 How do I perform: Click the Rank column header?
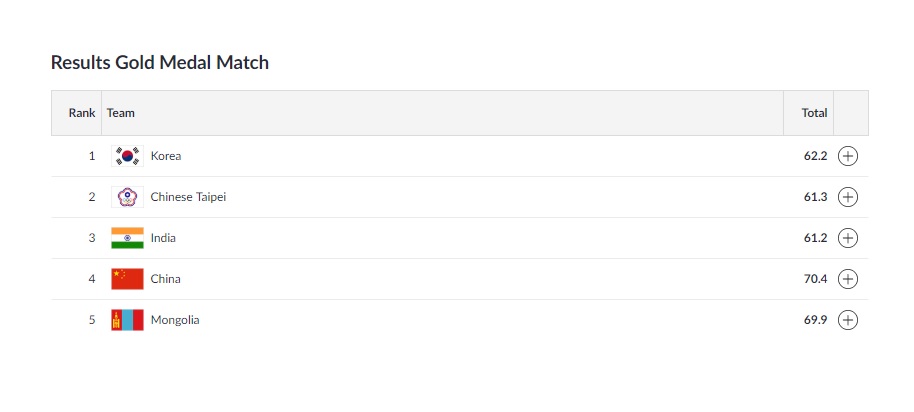82,113
